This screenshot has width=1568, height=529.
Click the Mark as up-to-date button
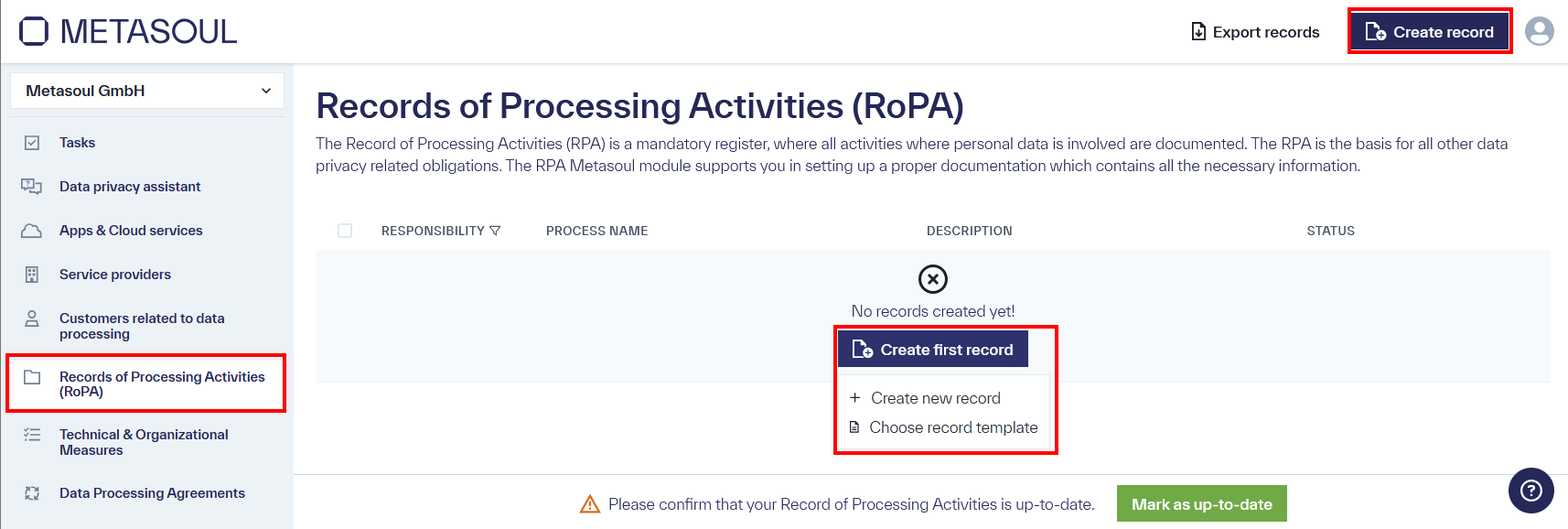(x=1201, y=503)
